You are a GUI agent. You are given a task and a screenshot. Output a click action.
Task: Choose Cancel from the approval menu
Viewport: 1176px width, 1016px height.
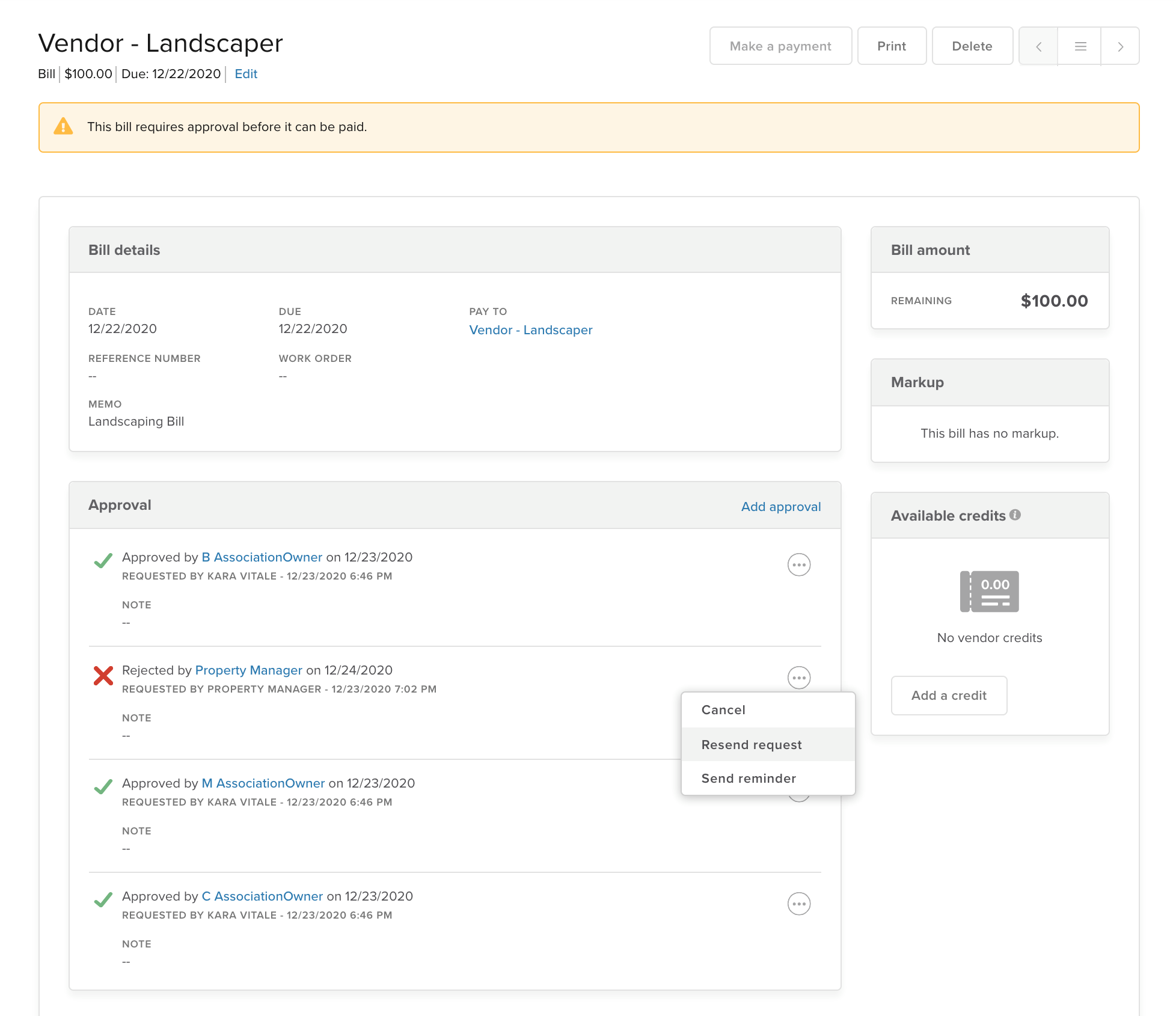pyautogui.click(x=723, y=710)
